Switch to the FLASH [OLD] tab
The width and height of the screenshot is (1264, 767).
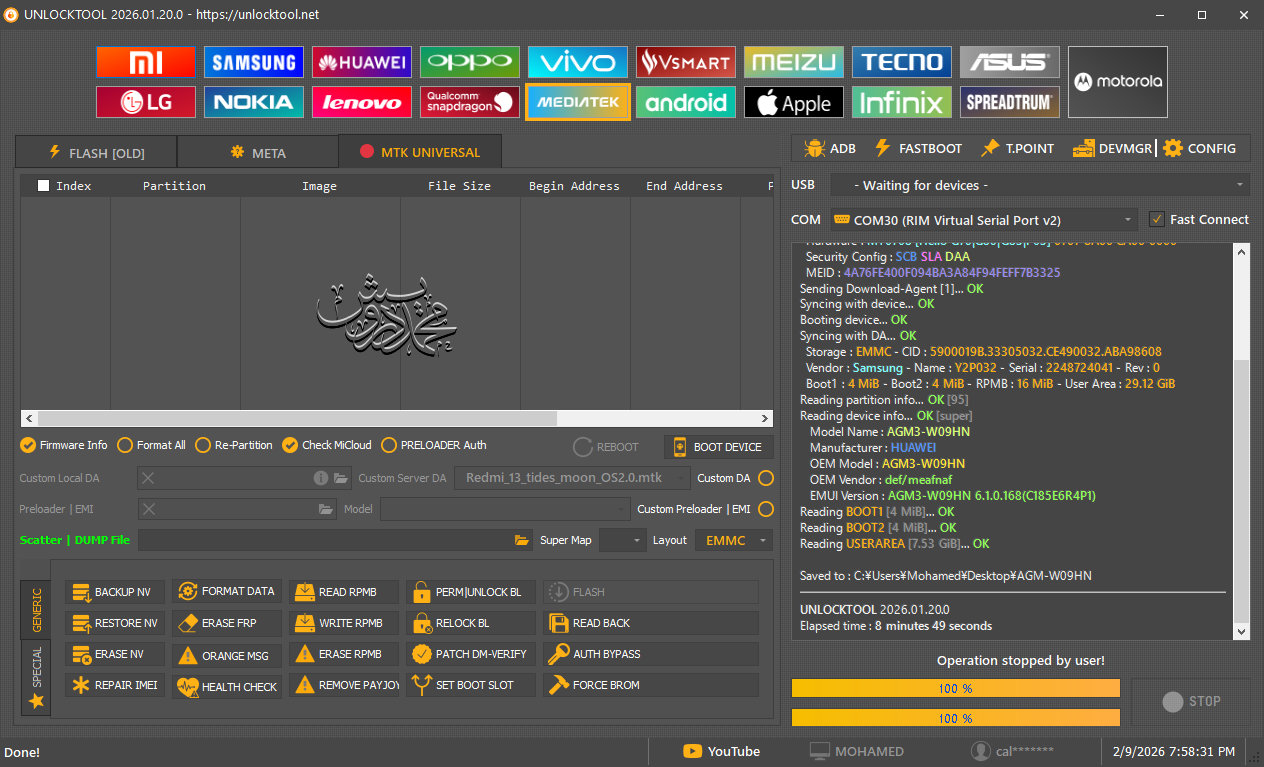coord(96,153)
